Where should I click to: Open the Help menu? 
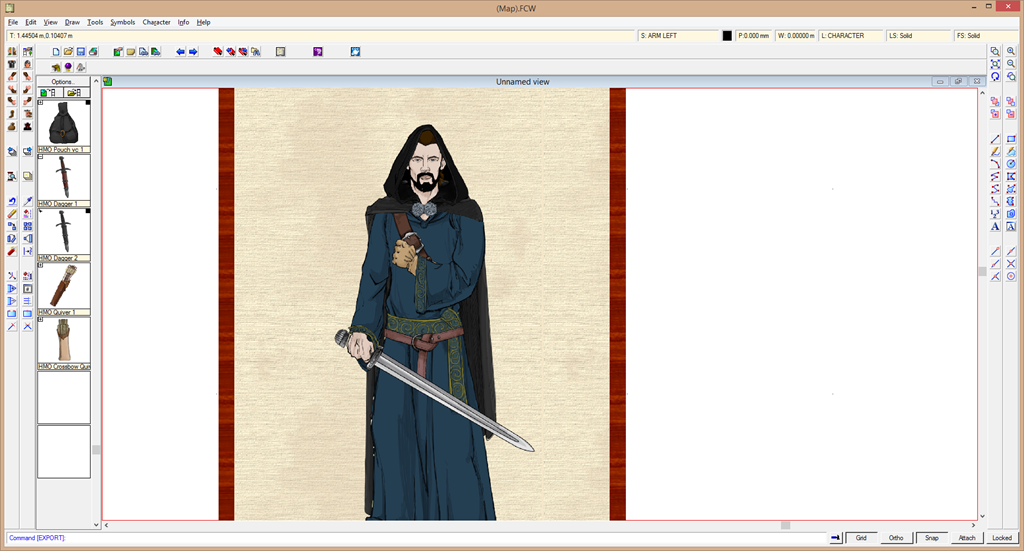pyautogui.click(x=203, y=22)
